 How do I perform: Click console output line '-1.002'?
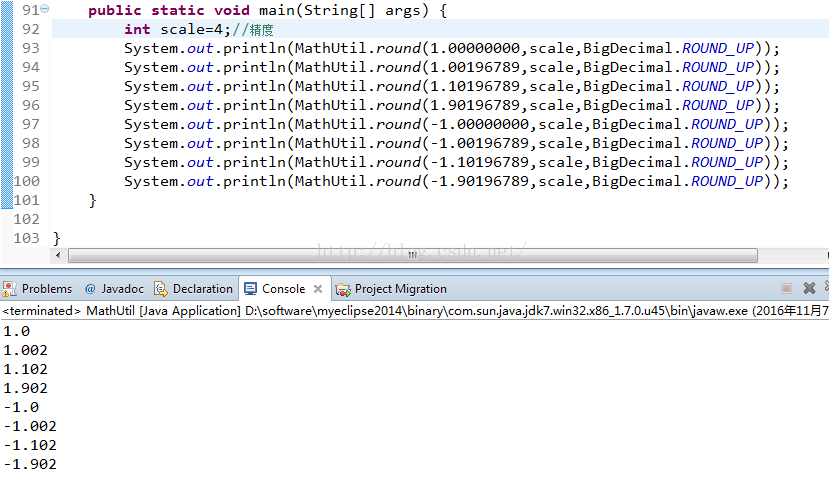pyautogui.click(x=30, y=426)
